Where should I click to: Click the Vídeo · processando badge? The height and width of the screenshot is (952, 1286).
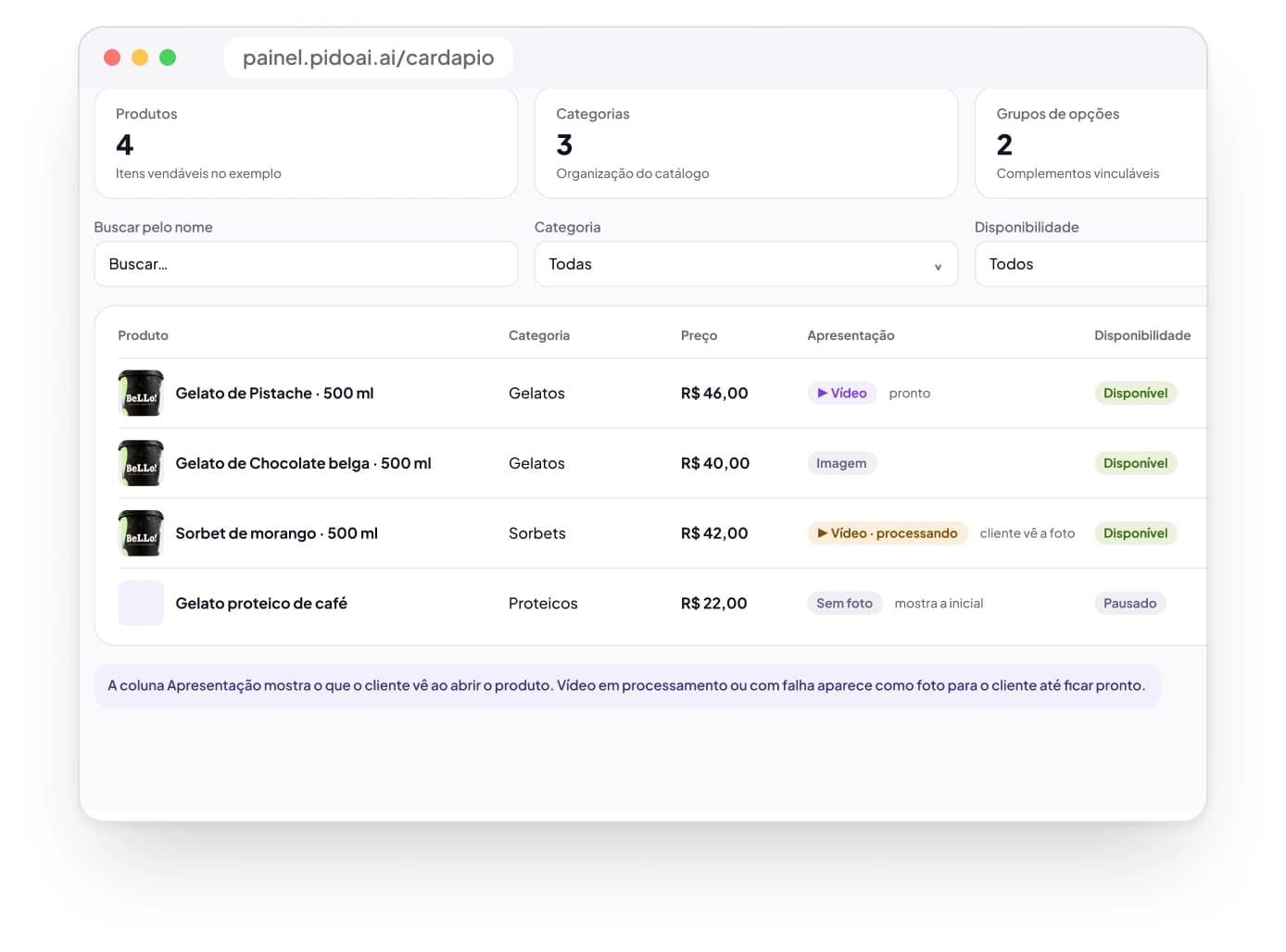pyautogui.click(x=888, y=533)
